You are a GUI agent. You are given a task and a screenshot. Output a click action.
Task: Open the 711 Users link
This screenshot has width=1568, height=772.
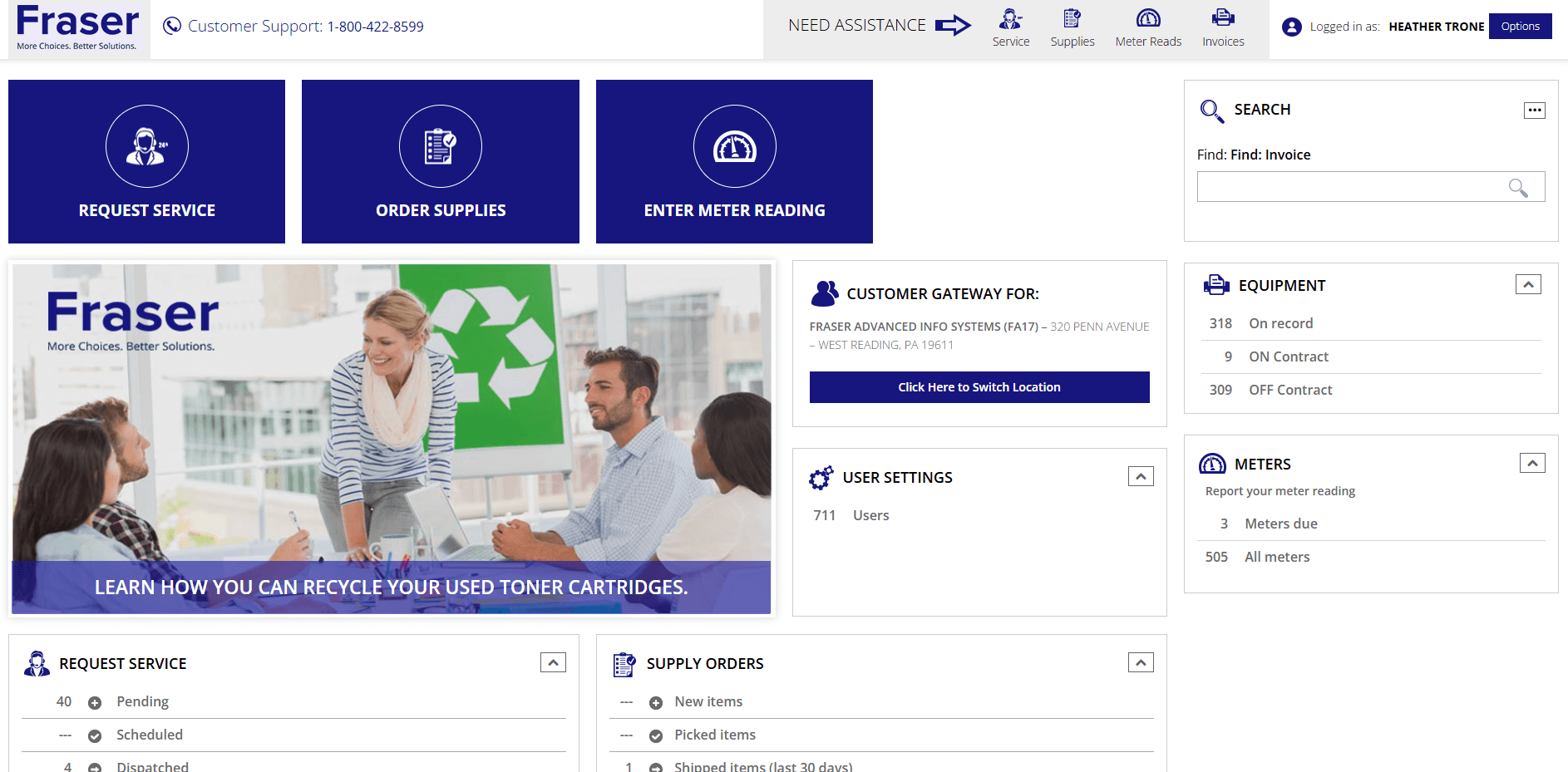(851, 515)
